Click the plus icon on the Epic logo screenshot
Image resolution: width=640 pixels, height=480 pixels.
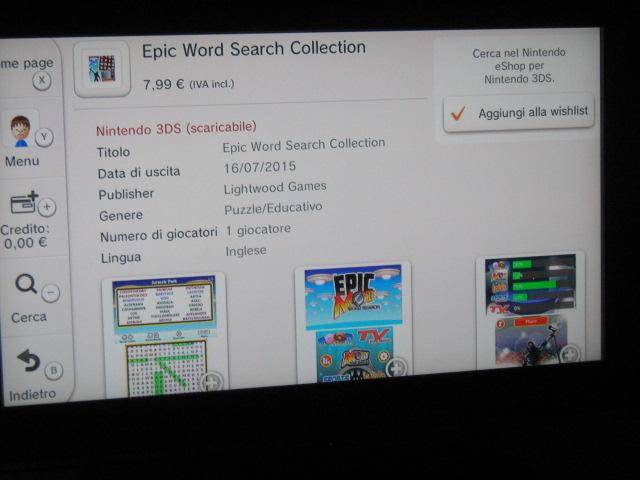click(396, 367)
